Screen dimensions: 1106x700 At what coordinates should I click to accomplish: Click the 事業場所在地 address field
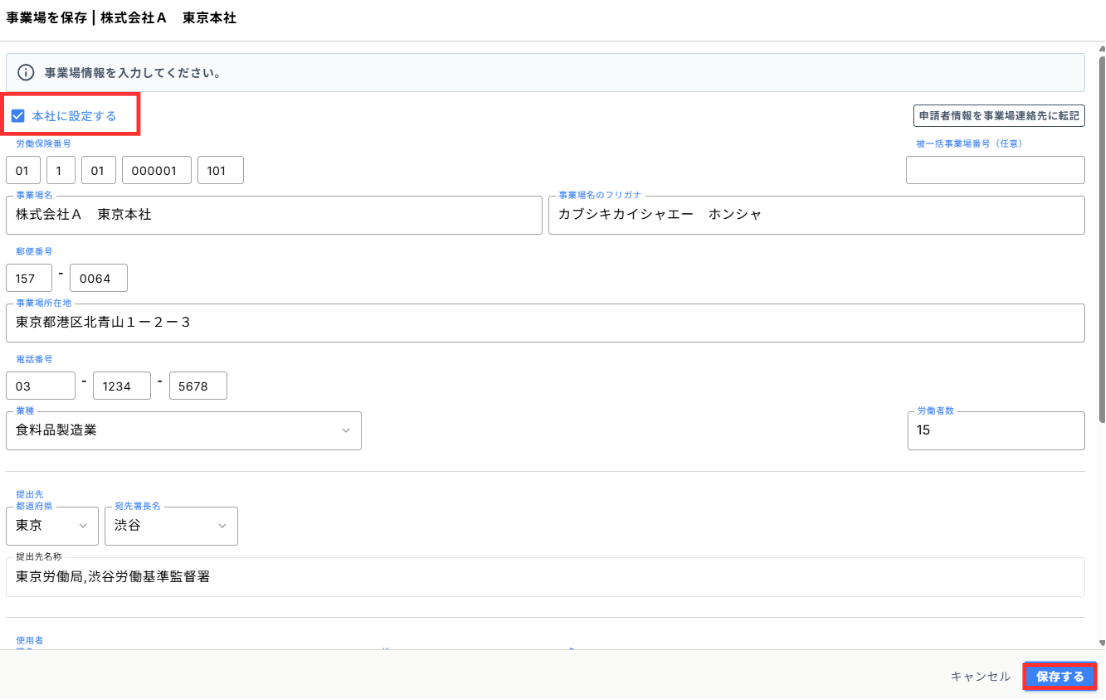tap(545, 323)
